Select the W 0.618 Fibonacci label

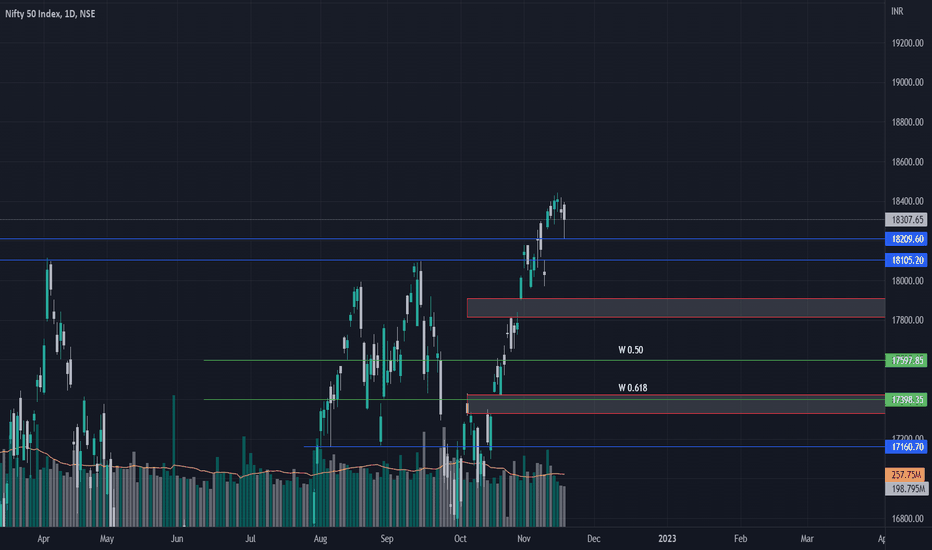632,388
